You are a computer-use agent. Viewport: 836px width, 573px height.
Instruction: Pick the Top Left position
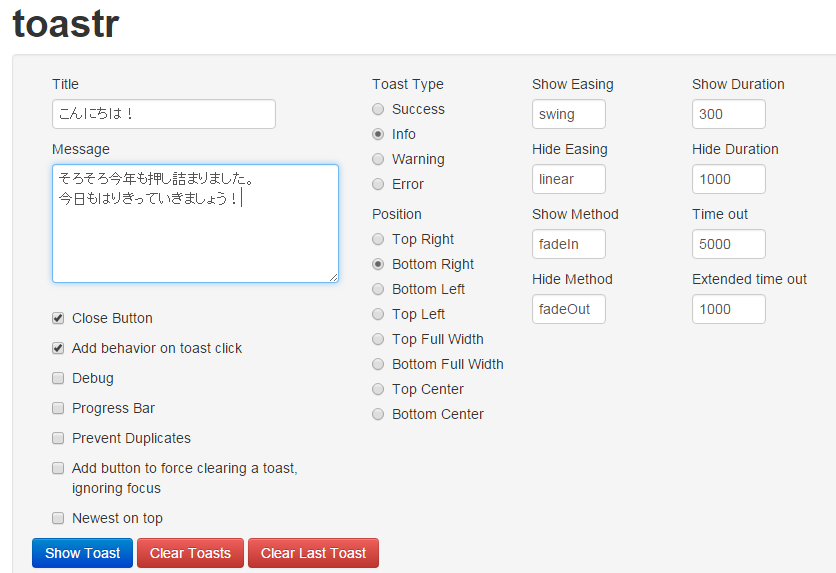click(x=378, y=314)
